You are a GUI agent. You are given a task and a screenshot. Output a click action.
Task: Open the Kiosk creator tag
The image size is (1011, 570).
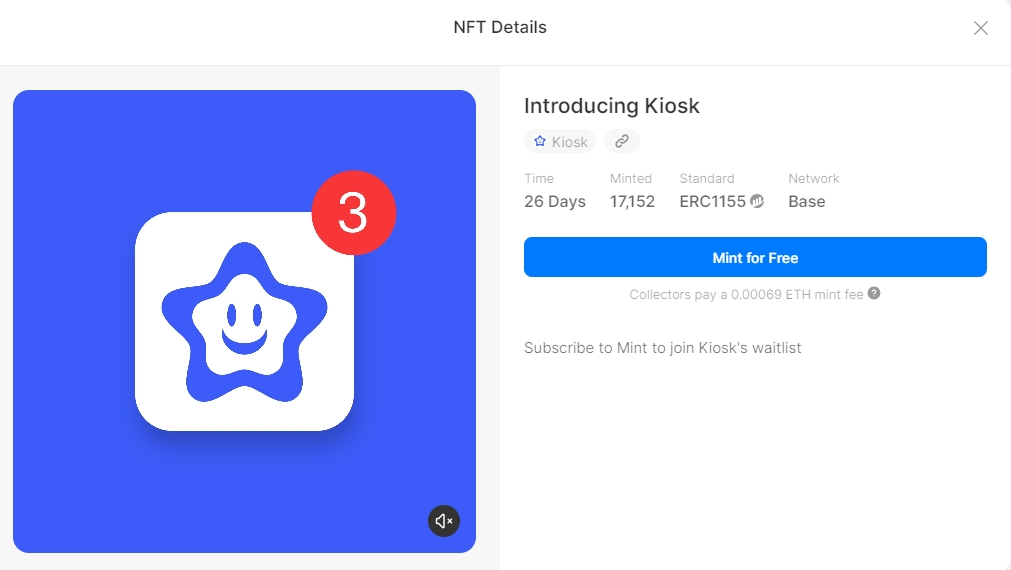(x=560, y=141)
